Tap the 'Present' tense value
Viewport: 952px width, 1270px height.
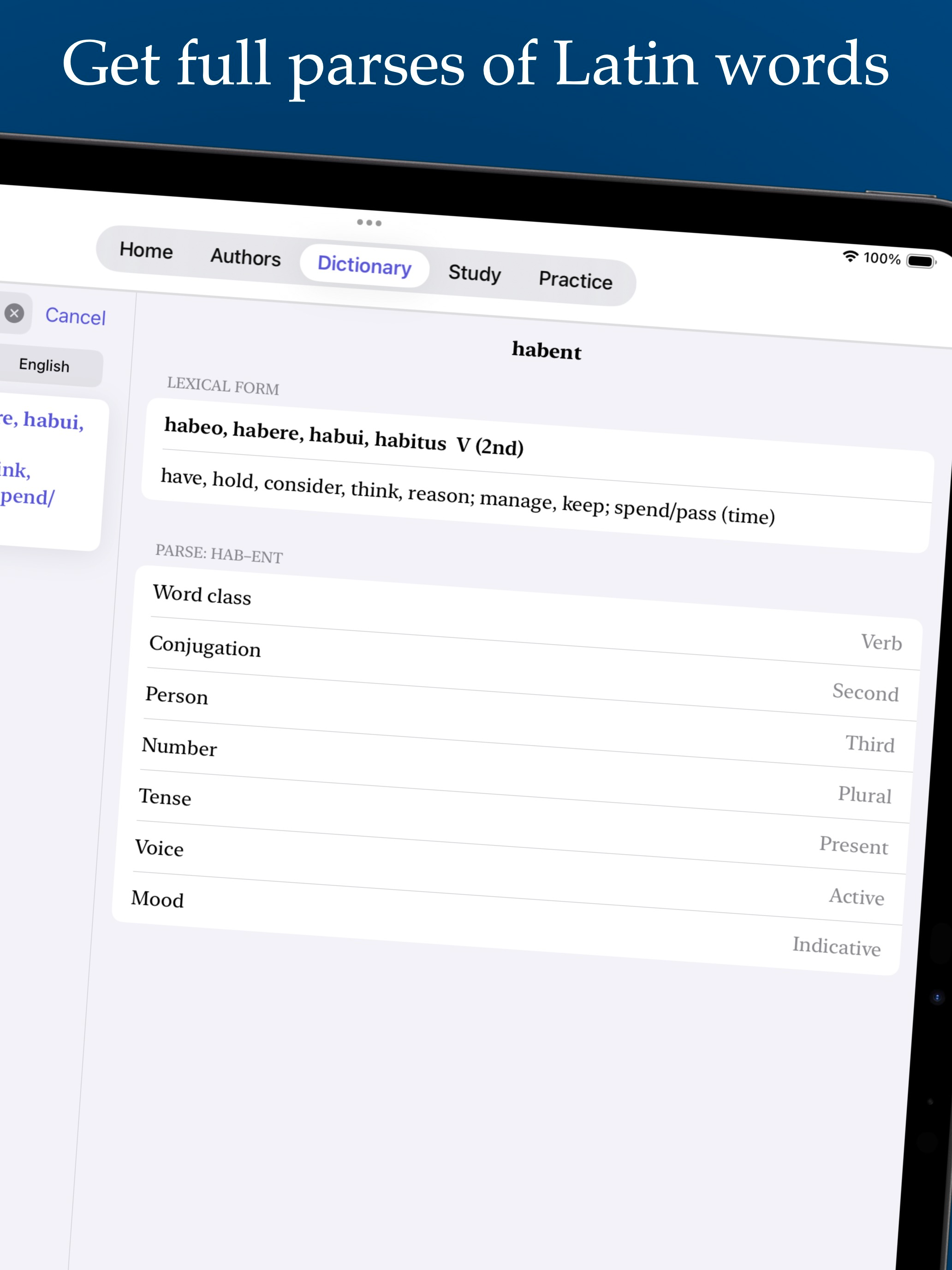point(853,846)
